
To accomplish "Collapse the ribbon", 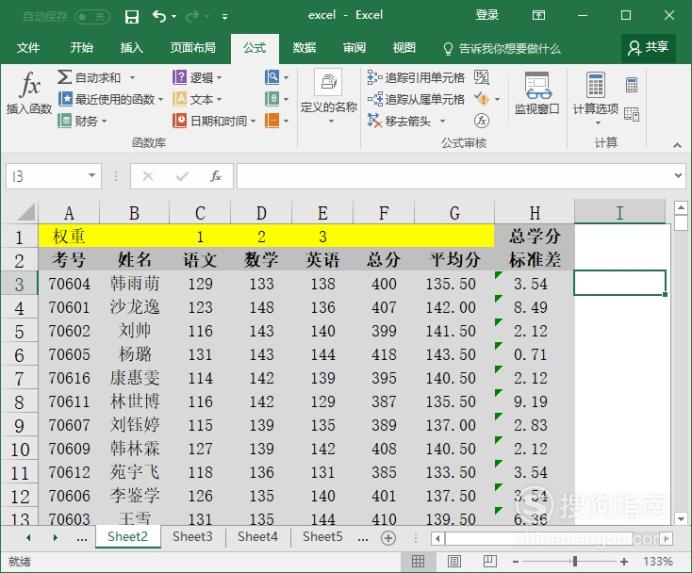I will tap(677, 145).
